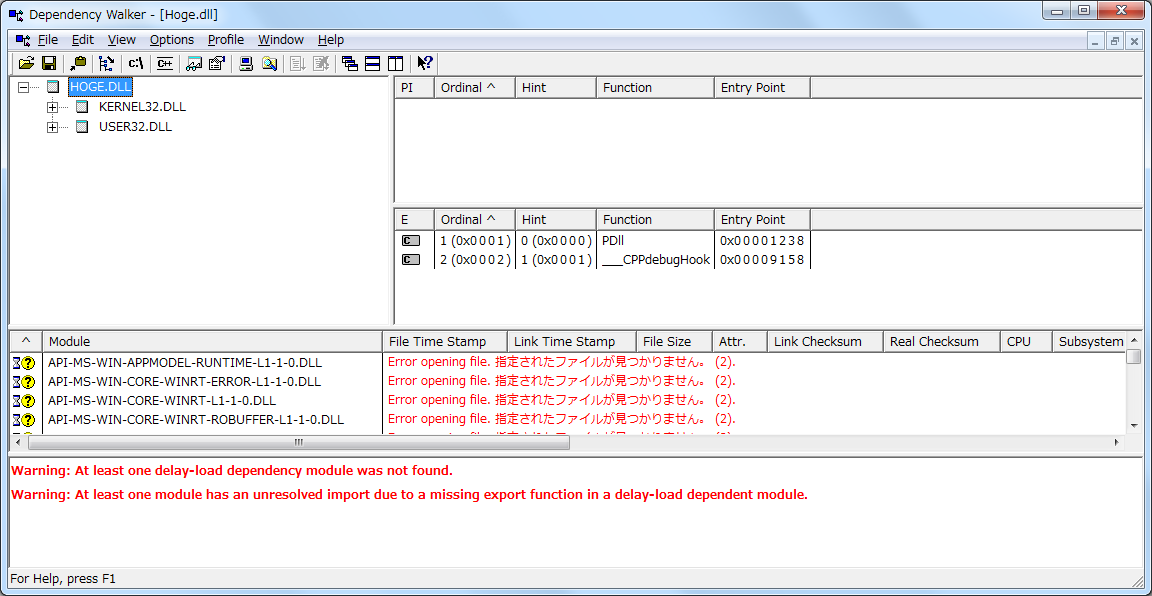Click the Cascade windows toolbar icon
Viewport: 1152px width, 596px height.
pos(350,63)
